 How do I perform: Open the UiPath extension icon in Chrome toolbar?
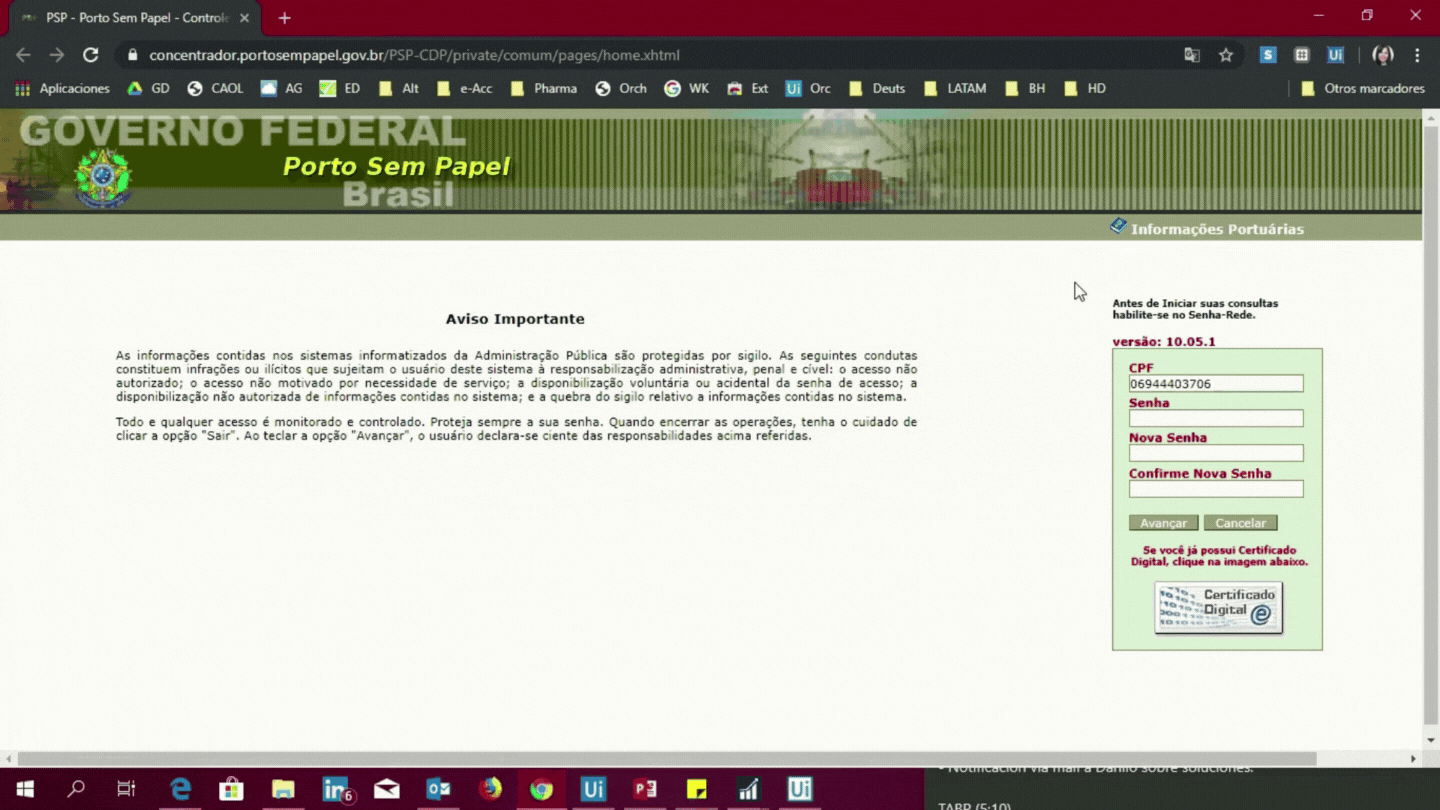(x=1335, y=55)
